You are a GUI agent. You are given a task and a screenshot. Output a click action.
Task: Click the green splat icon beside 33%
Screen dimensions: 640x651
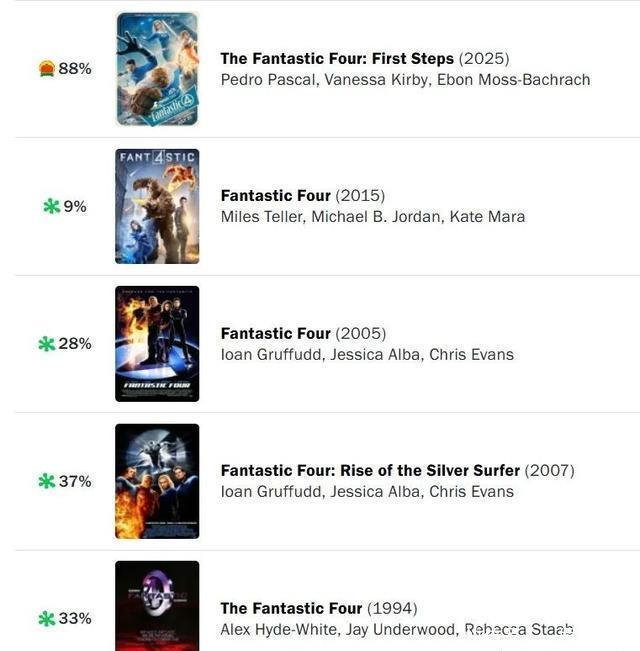(47, 619)
